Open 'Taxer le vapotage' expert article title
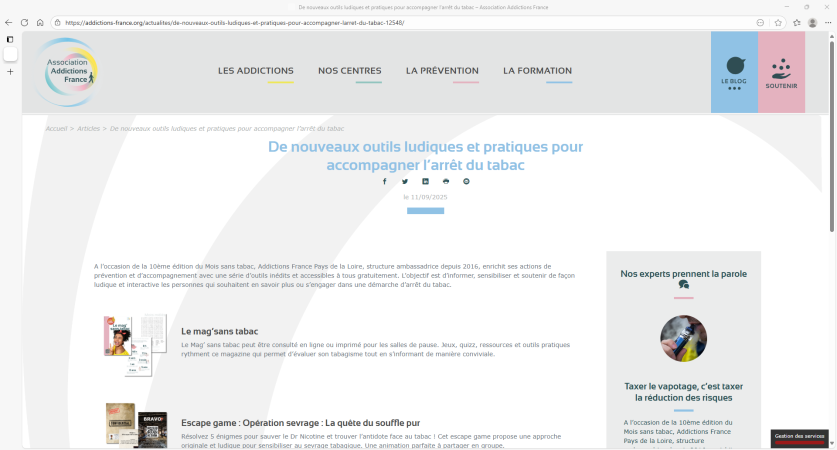This screenshot has height=450, width=837. pos(683,392)
